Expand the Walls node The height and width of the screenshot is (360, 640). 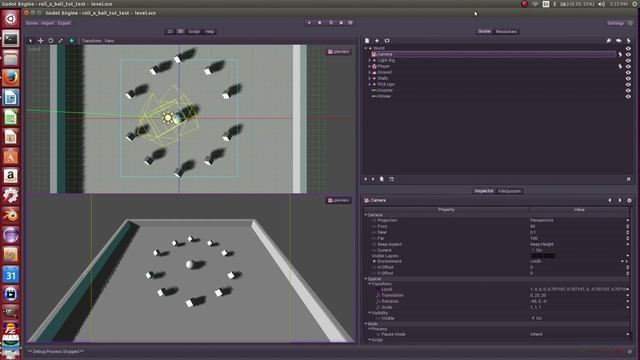(x=370, y=78)
